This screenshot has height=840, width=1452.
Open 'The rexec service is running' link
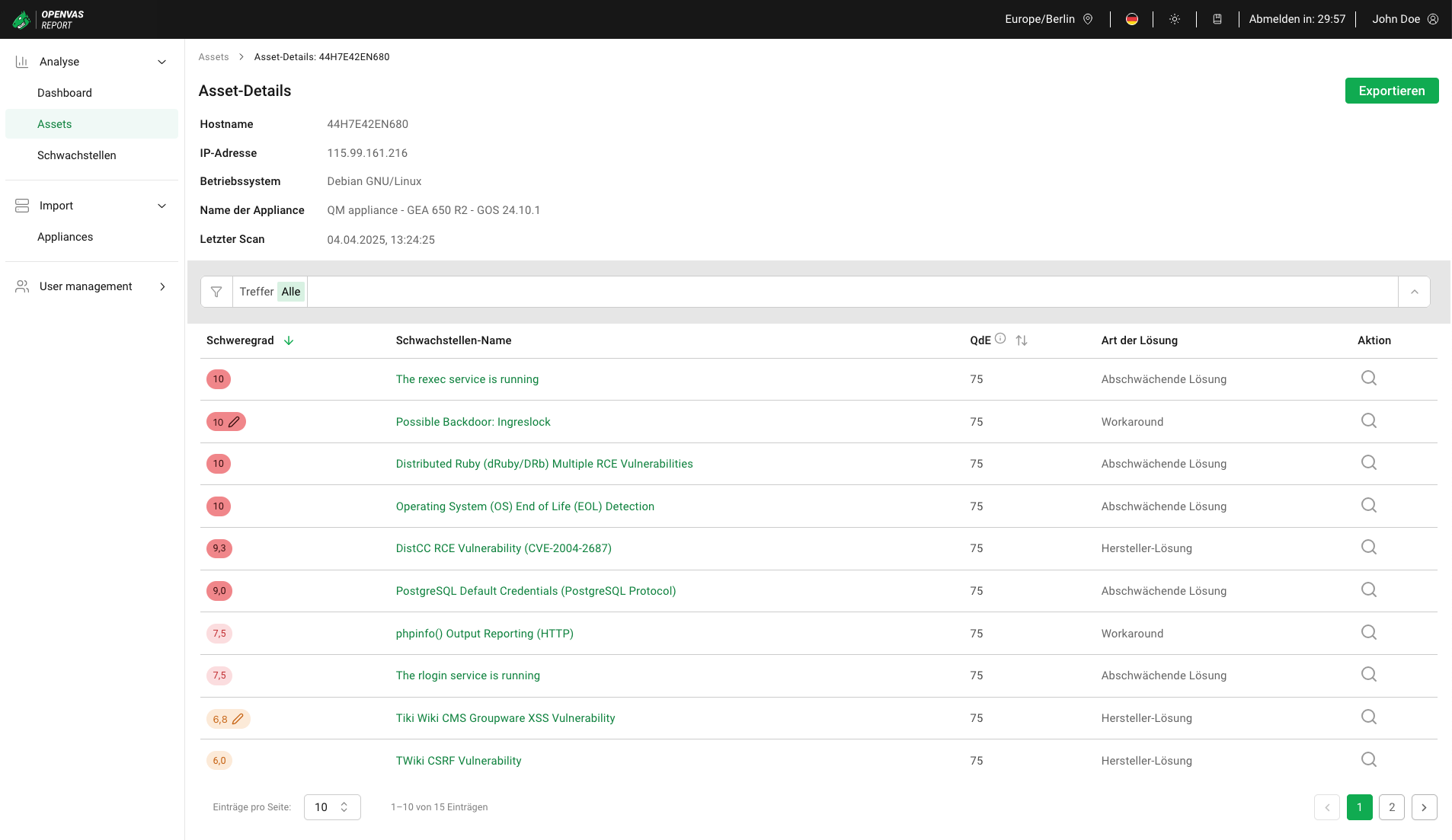[x=467, y=379]
